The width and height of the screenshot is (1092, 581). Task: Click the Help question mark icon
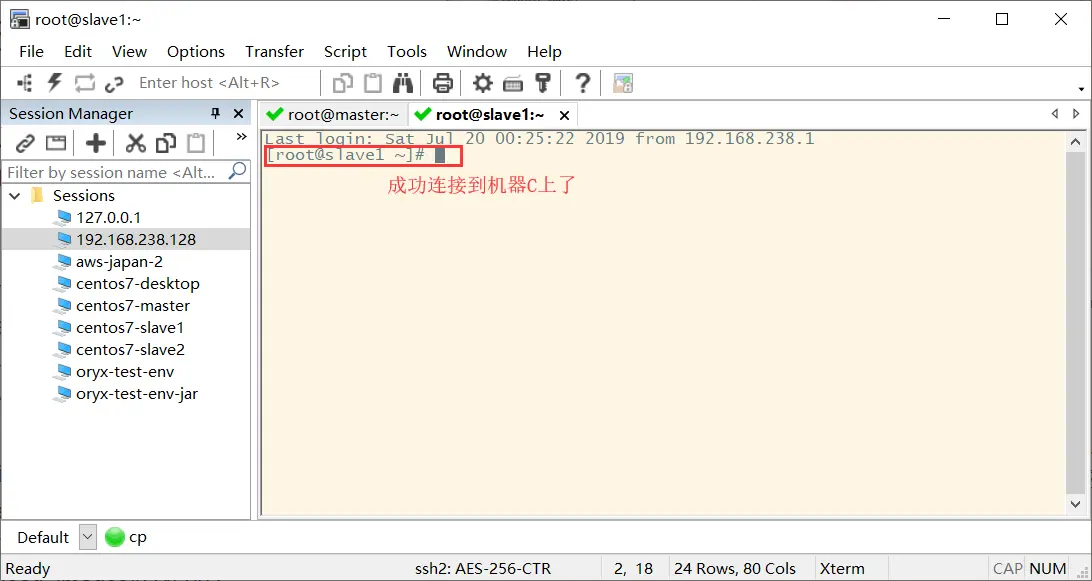[583, 83]
